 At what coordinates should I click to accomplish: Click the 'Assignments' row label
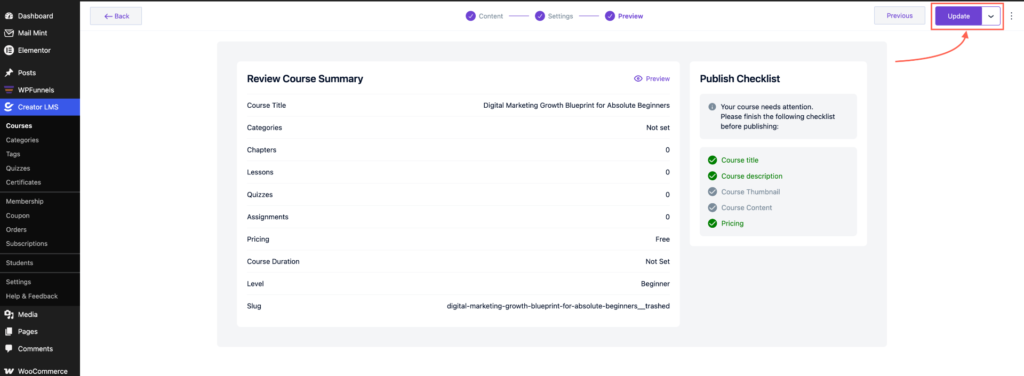[268, 217]
